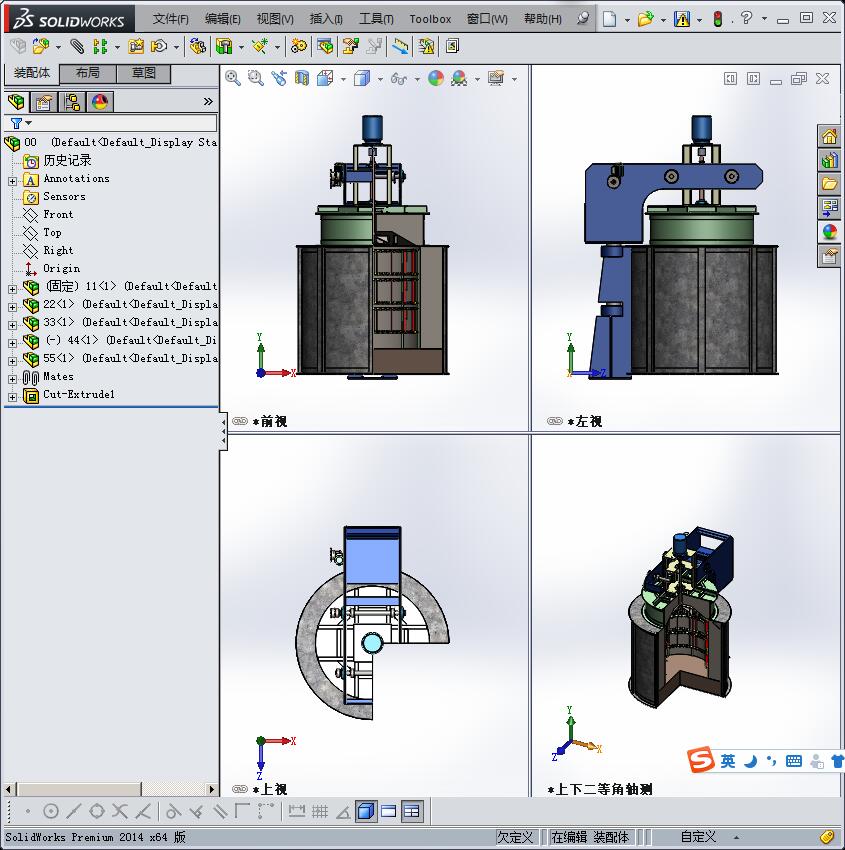Switch to the ConfigurationManager tab icon
This screenshot has height=850, width=845.
[71, 102]
